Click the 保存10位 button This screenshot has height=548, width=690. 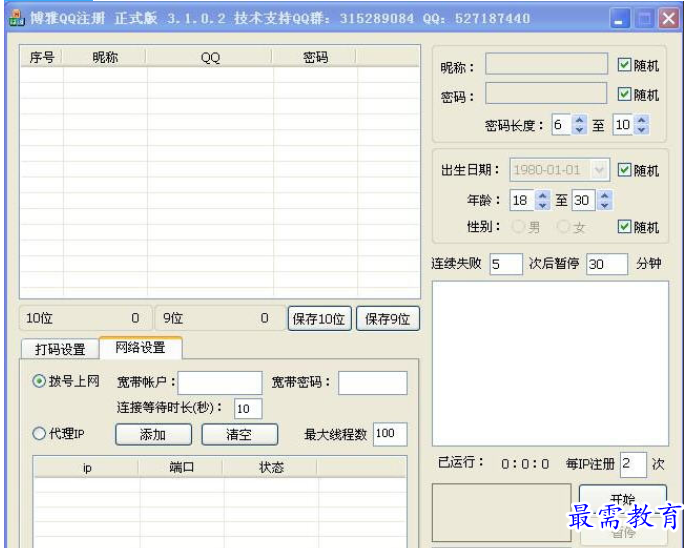pyautogui.click(x=319, y=318)
